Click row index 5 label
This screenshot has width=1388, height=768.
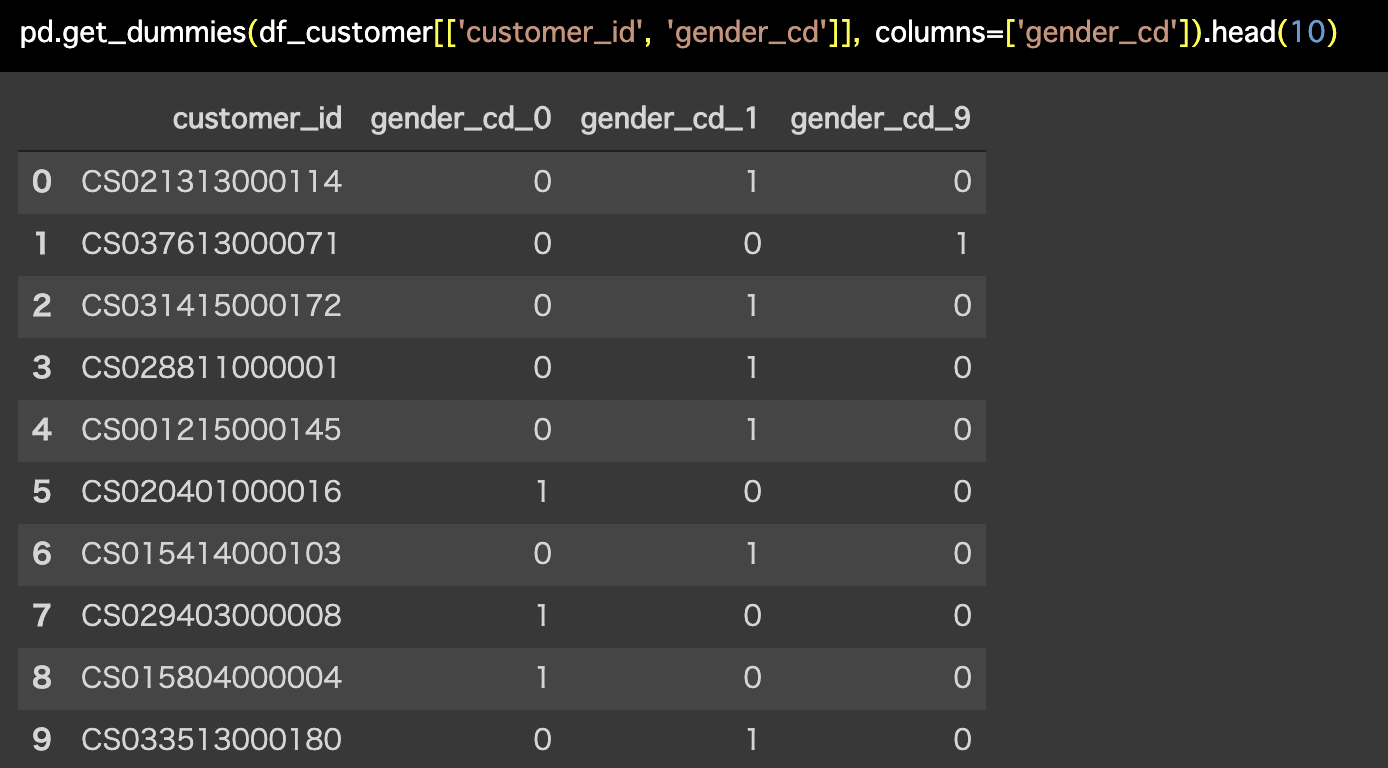tap(41, 492)
